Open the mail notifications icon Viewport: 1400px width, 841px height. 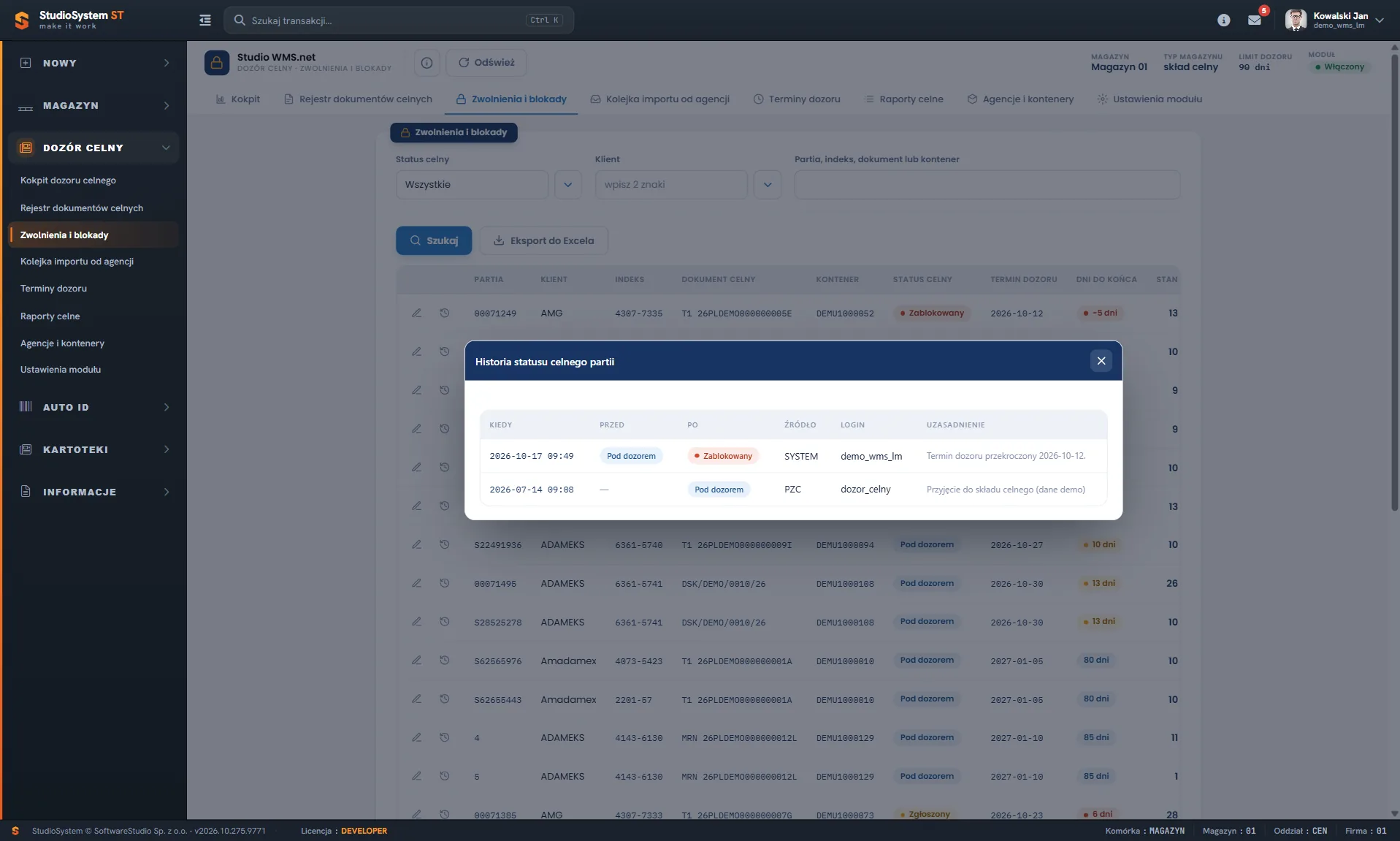1255,20
